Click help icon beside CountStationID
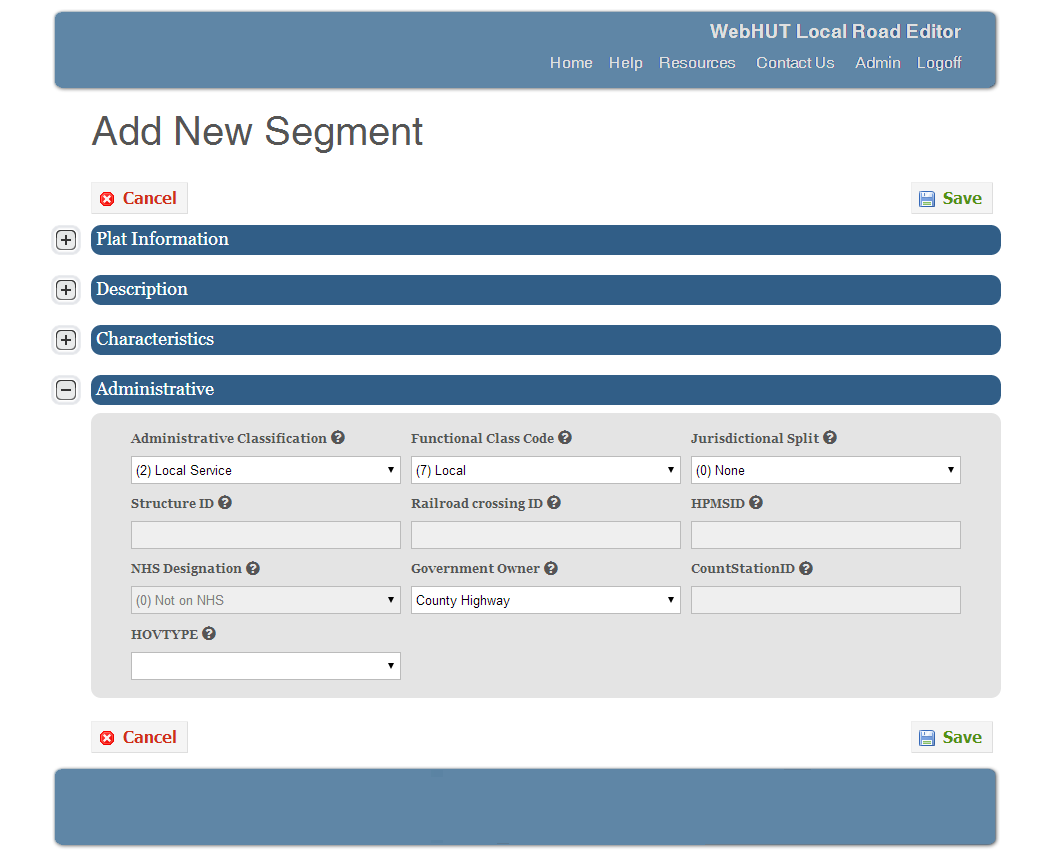 tap(806, 568)
